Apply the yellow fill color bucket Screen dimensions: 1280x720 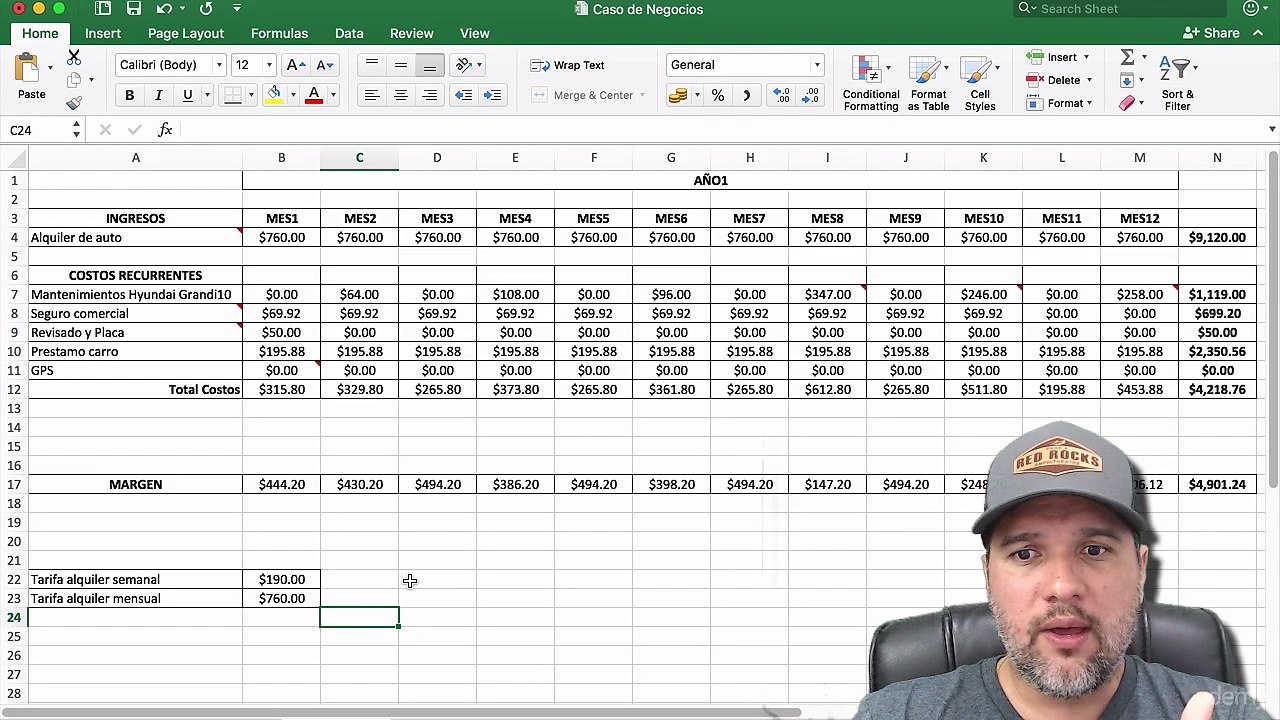[x=273, y=95]
